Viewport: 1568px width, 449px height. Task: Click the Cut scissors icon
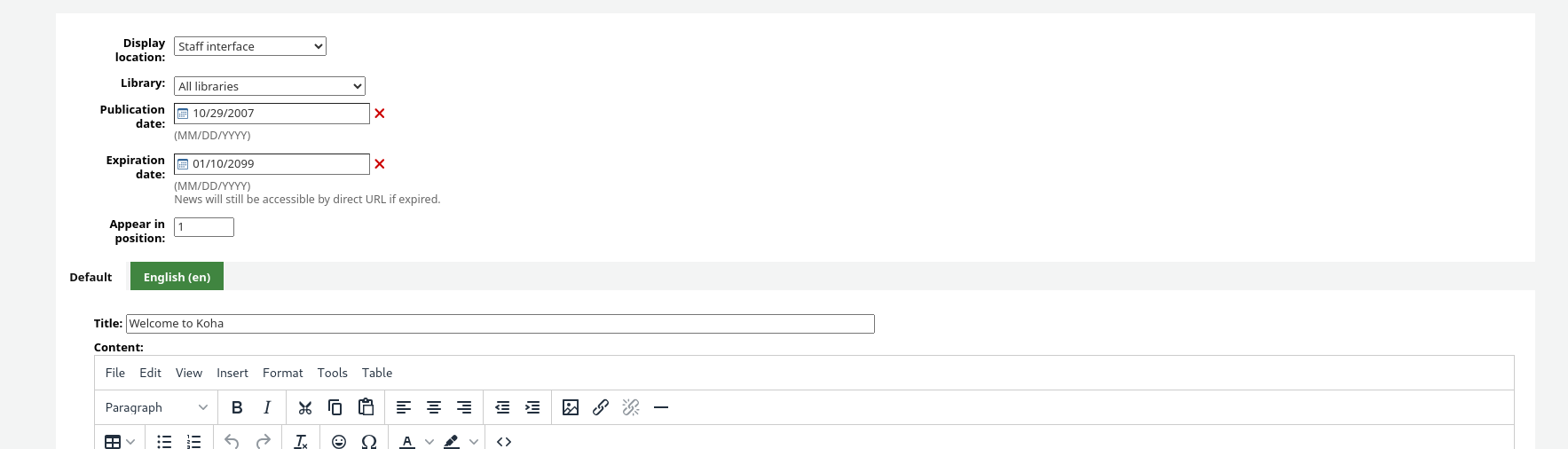point(305,407)
